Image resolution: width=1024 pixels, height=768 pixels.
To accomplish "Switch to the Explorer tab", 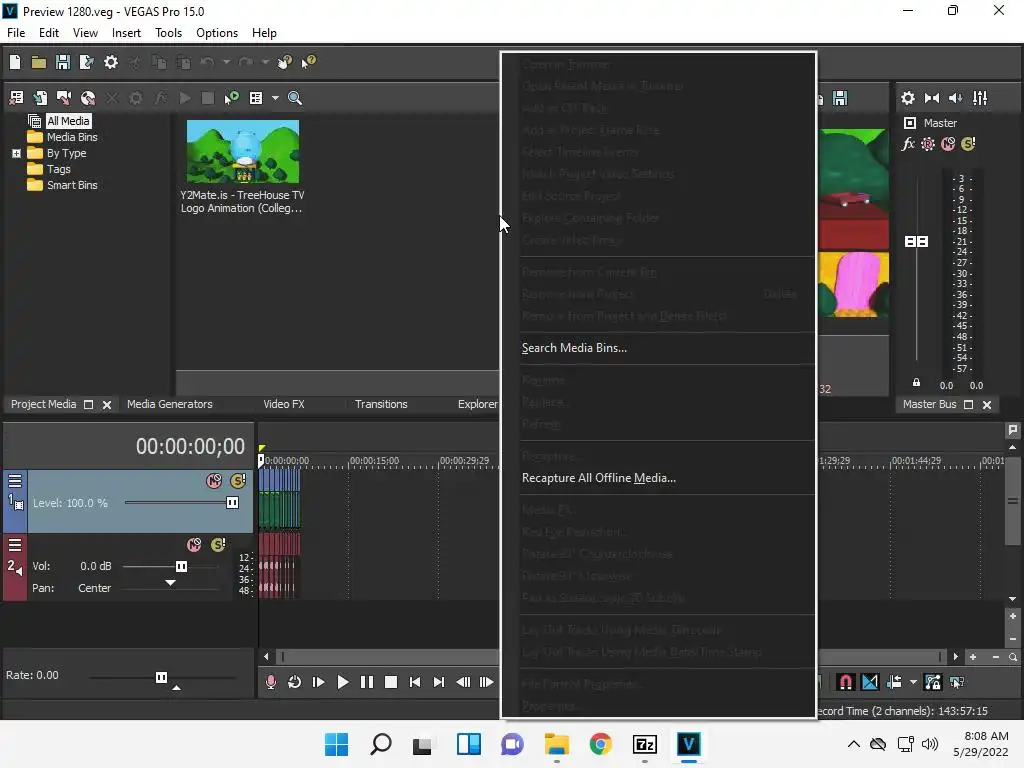I will point(477,404).
